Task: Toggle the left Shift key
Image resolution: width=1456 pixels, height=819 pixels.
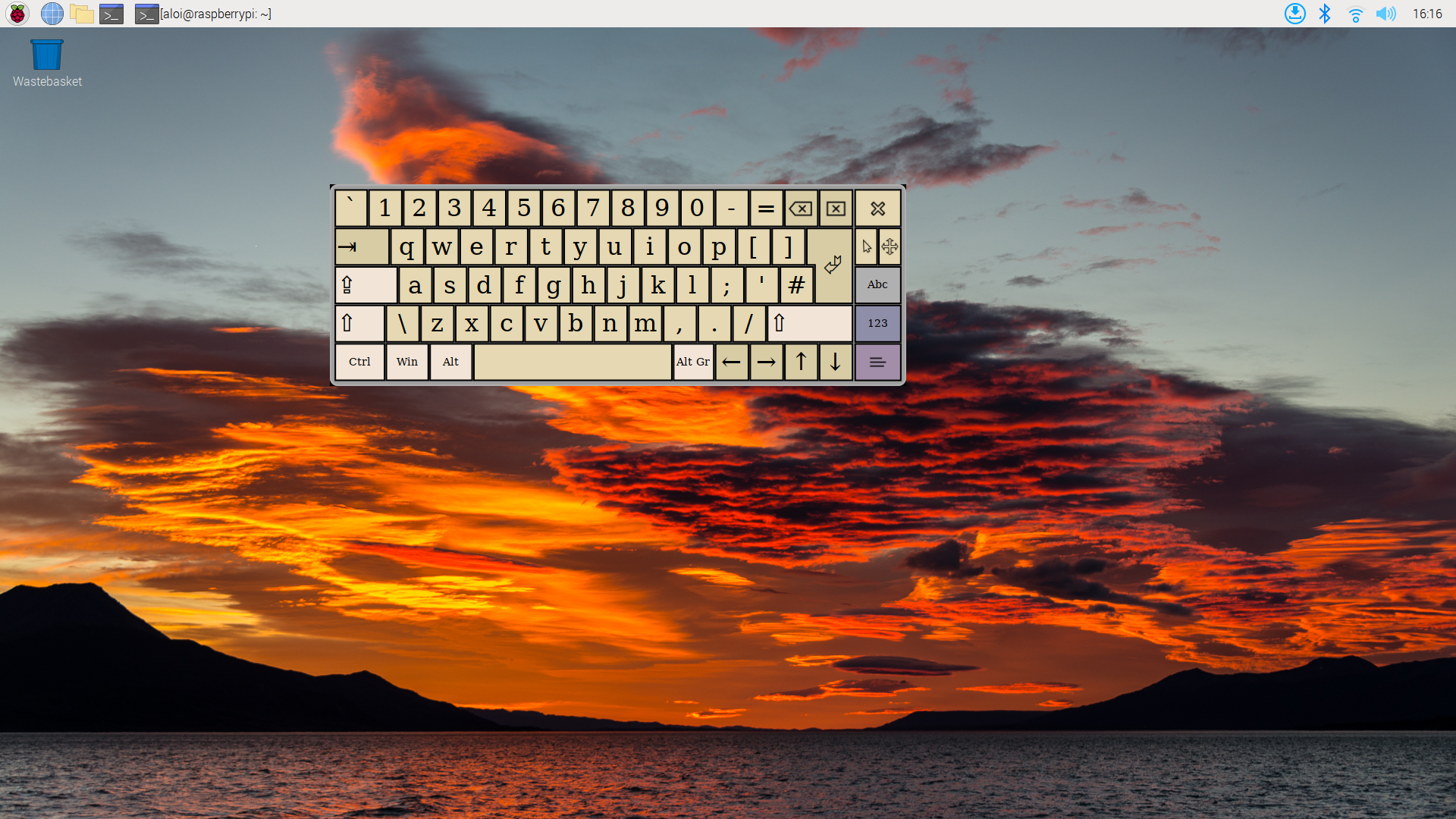Action: [x=359, y=324]
